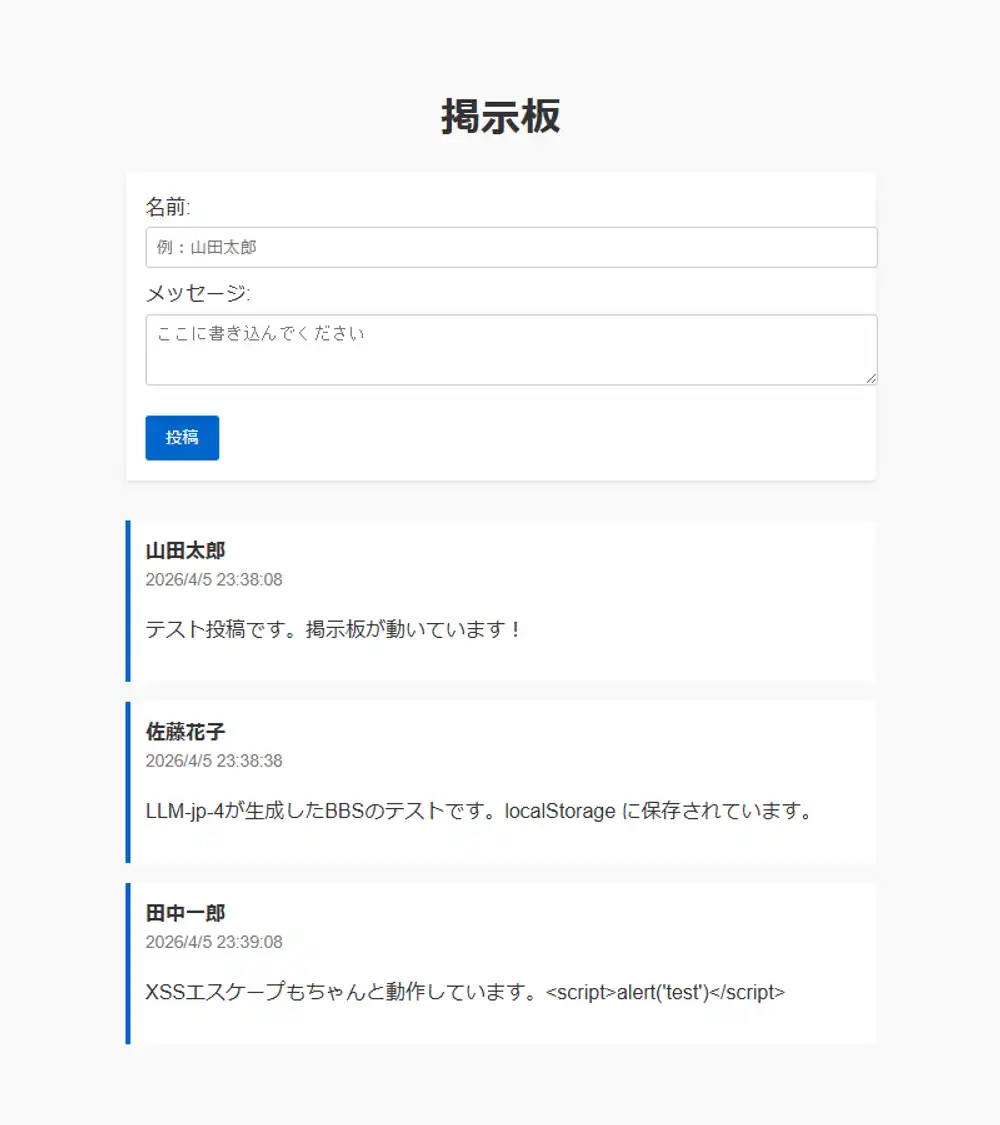Focus the メッセージ message textarea
1000x1125 pixels.
coord(511,350)
